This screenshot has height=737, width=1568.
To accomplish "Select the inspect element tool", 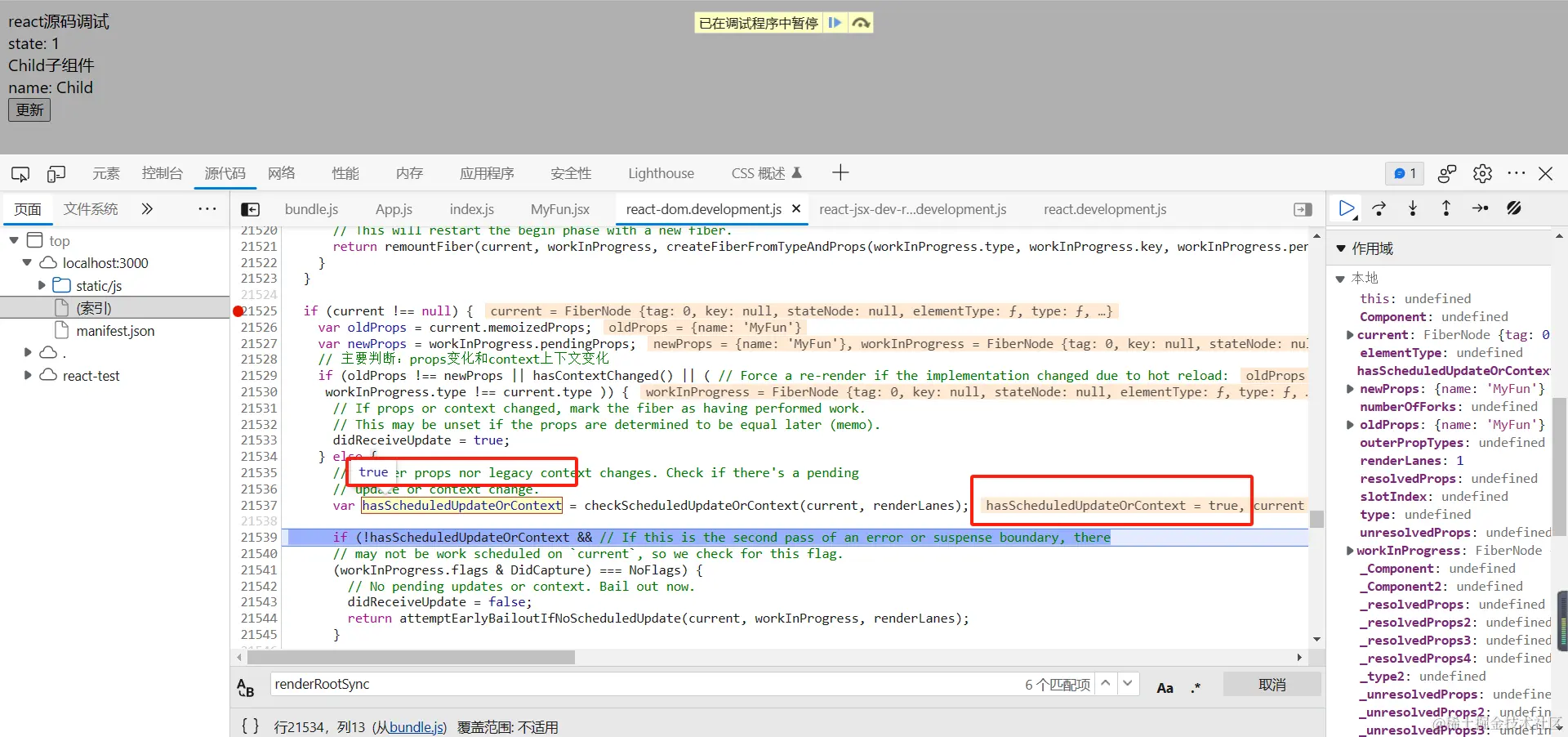I will [20, 173].
